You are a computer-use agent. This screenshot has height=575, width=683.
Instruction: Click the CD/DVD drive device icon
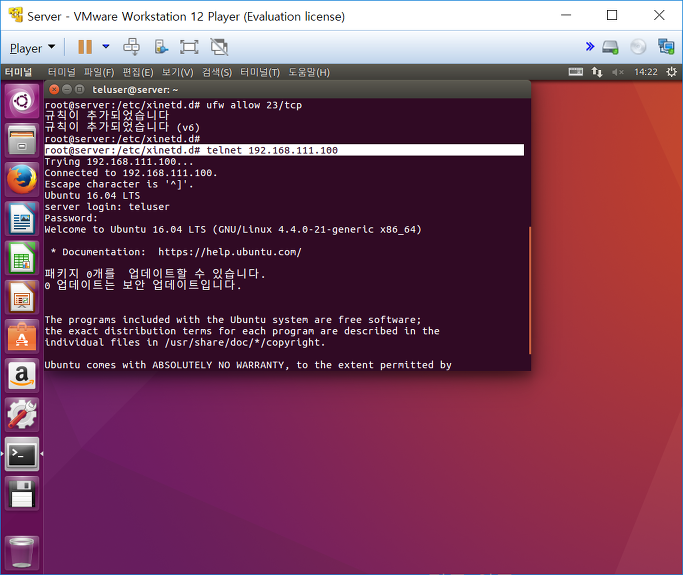coord(638,47)
